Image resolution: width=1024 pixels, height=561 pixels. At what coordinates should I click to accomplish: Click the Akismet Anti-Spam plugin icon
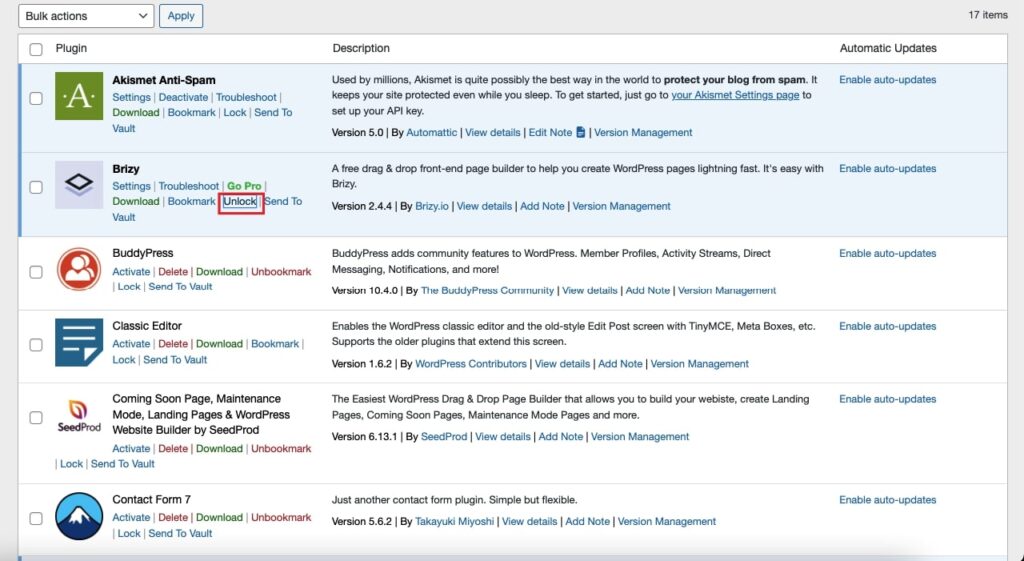pos(79,96)
